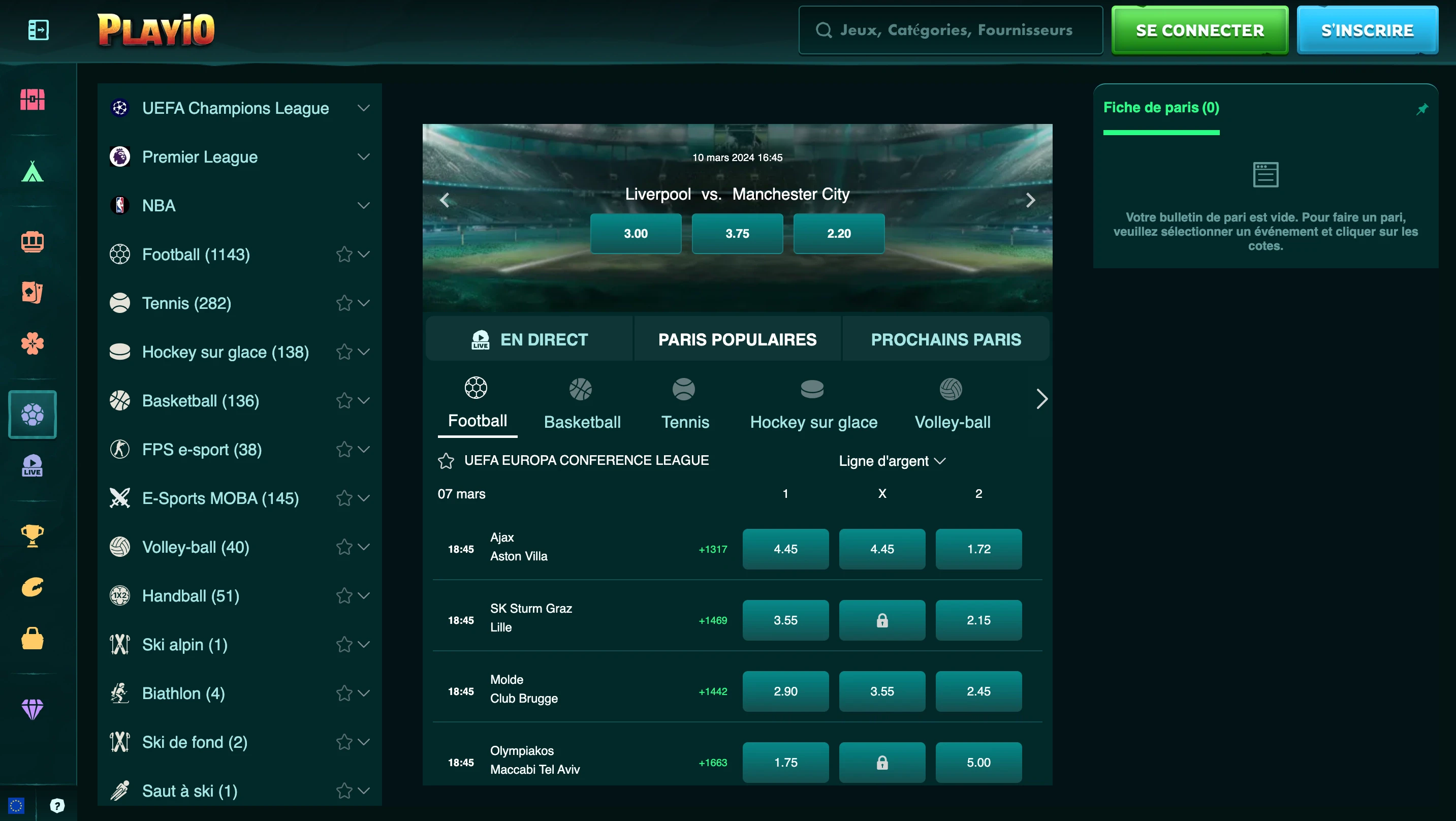Focus the games search field
The width and height of the screenshot is (1456, 821).
click(950, 30)
